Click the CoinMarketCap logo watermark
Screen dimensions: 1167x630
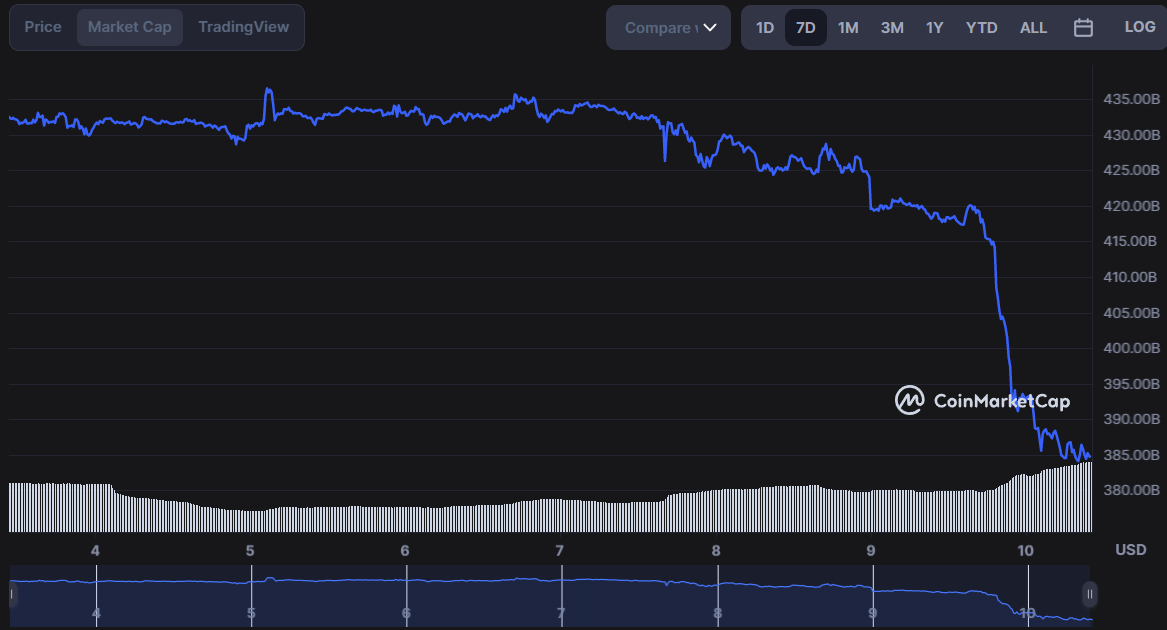(981, 400)
